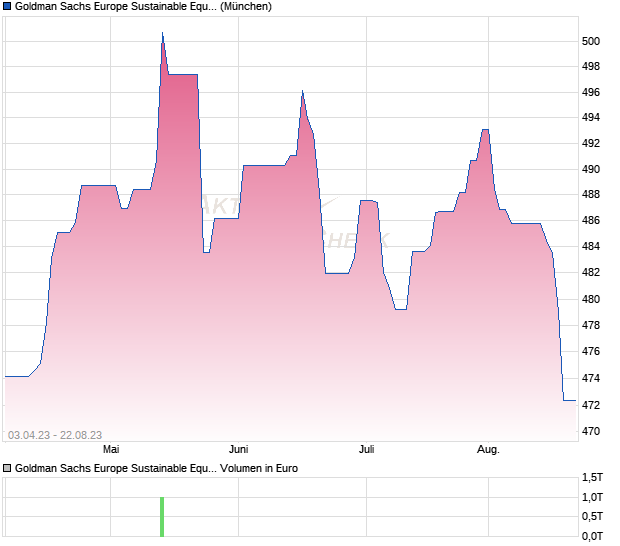620x546 pixels.
Task: Click the 498 price axis value
Action: click(591, 66)
